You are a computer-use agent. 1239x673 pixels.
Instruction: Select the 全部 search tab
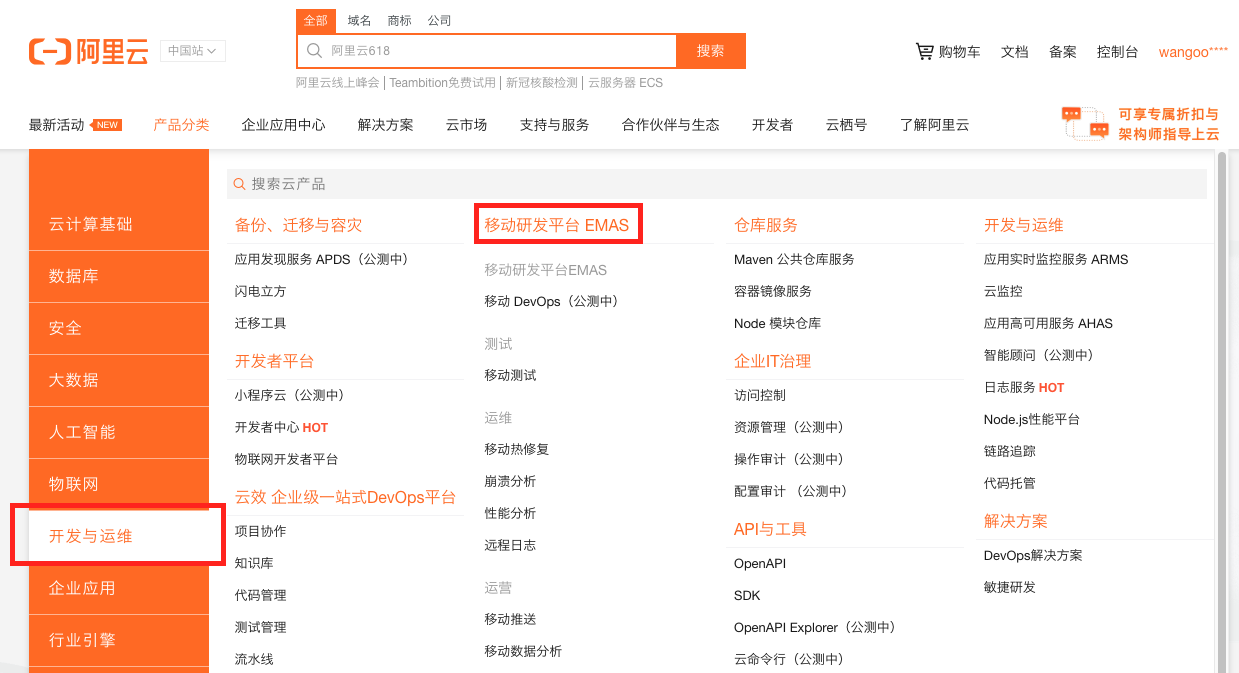point(315,20)
